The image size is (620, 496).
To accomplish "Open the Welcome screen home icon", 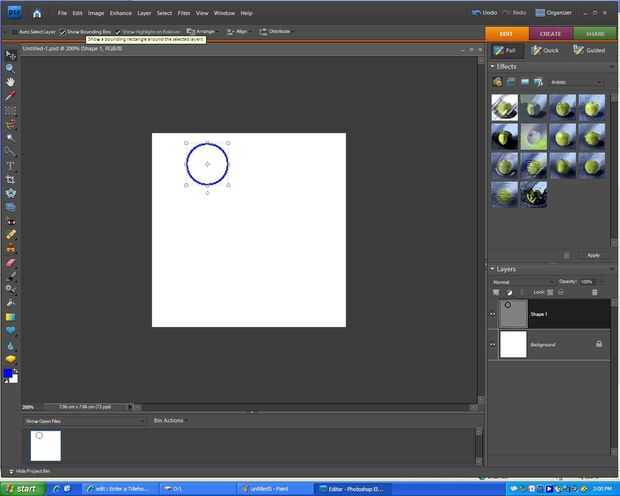I will (37, 14).
